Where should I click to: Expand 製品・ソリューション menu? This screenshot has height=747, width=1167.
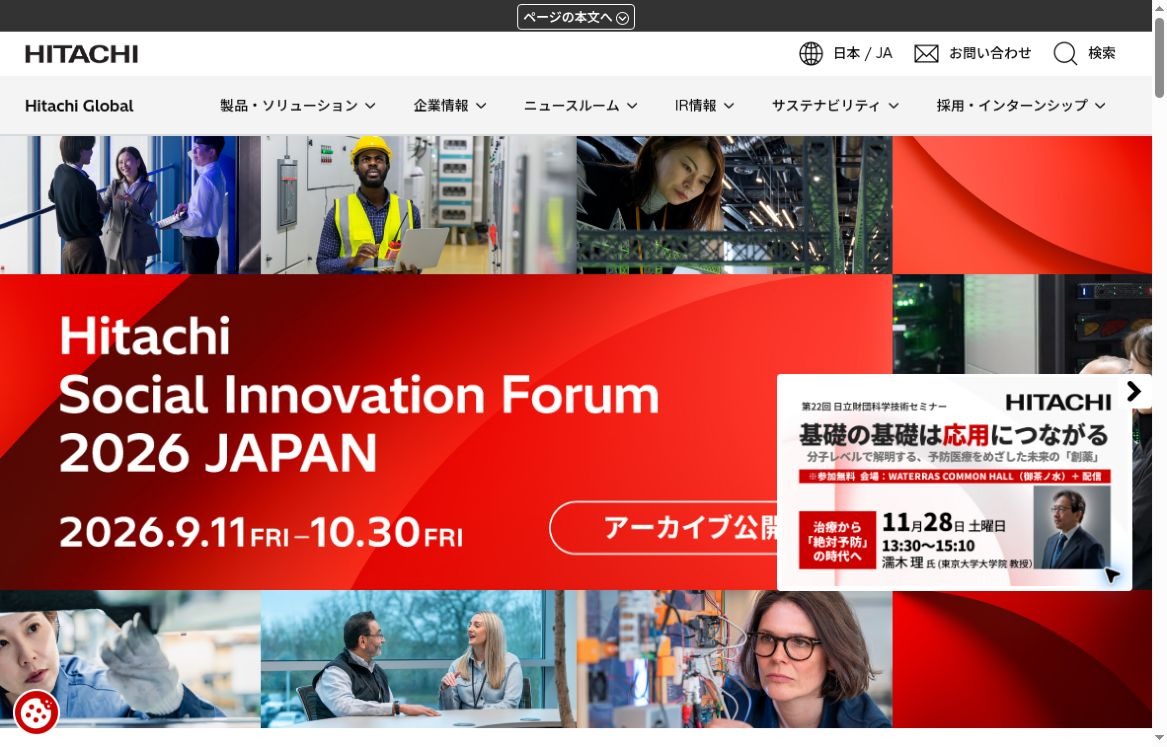297,106
